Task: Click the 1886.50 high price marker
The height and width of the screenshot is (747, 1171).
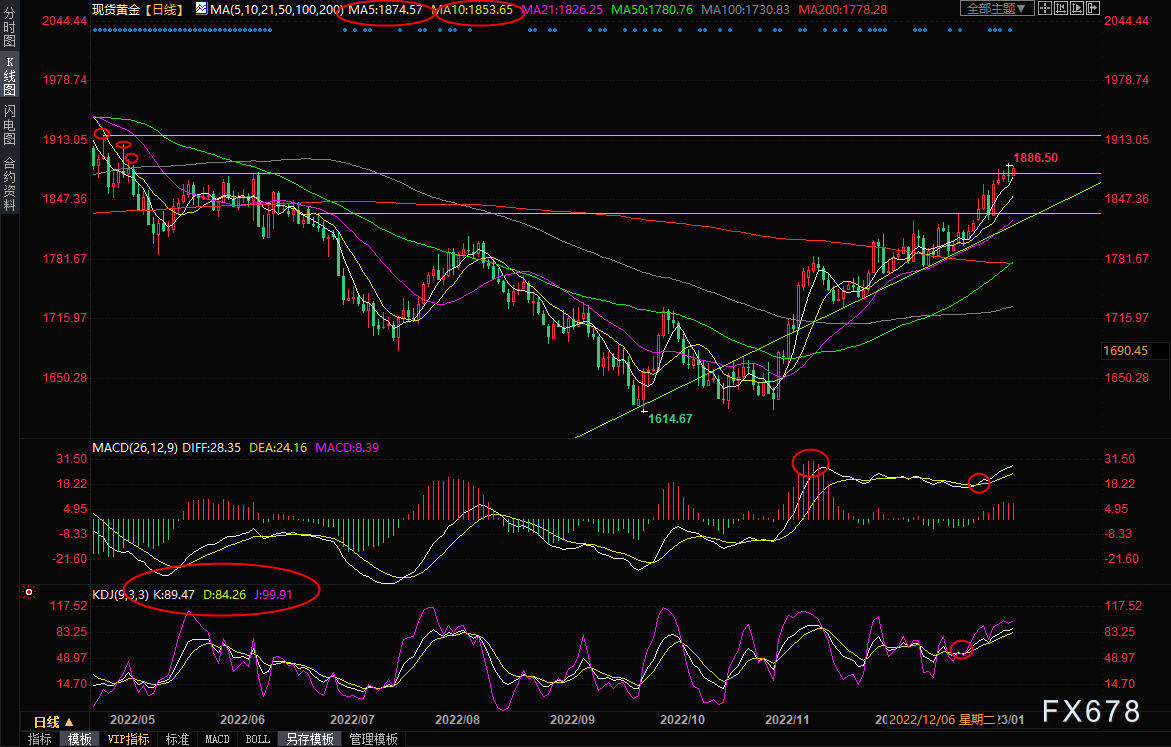Action: click(x=1036, y=158)
